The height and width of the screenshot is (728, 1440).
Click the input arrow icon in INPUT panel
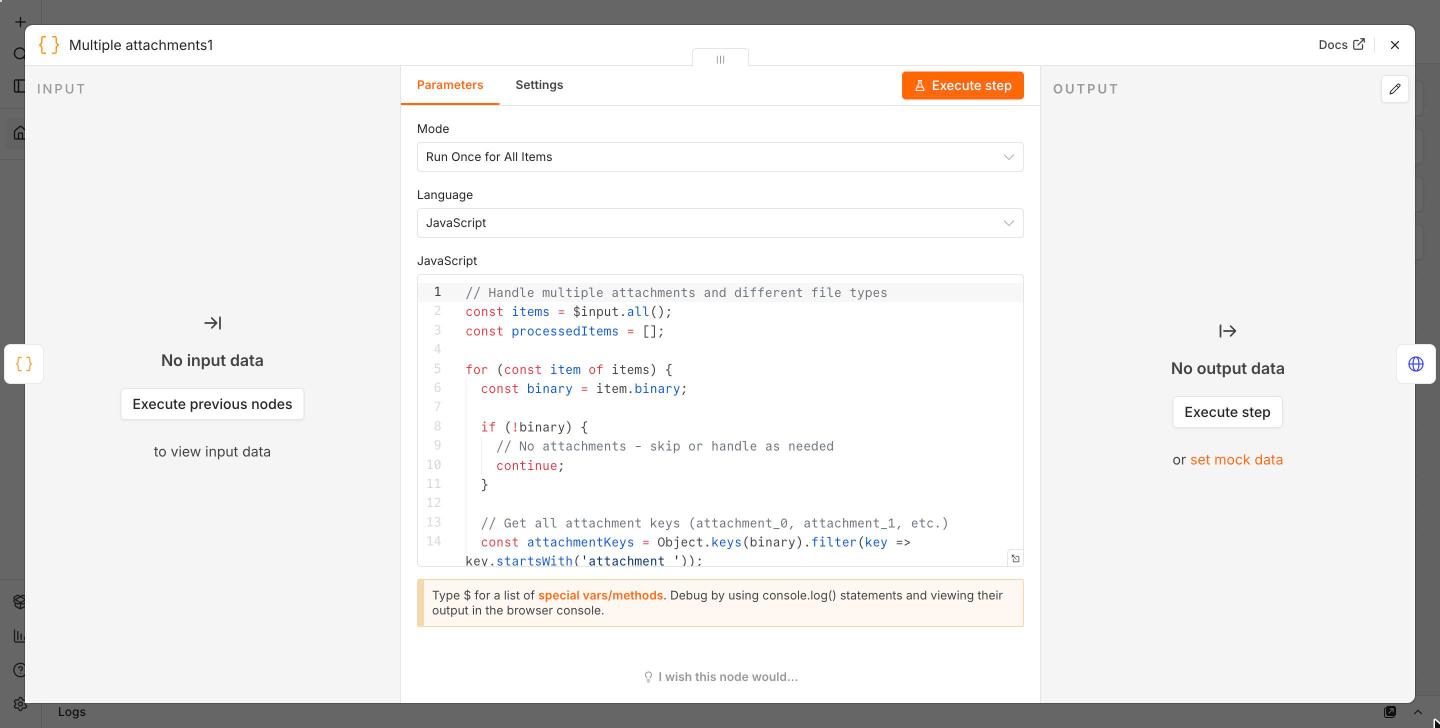(212, 323)
